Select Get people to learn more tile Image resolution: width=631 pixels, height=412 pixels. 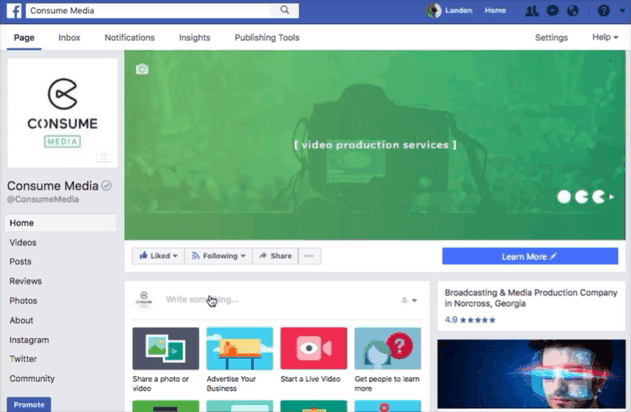coord(388,360)
